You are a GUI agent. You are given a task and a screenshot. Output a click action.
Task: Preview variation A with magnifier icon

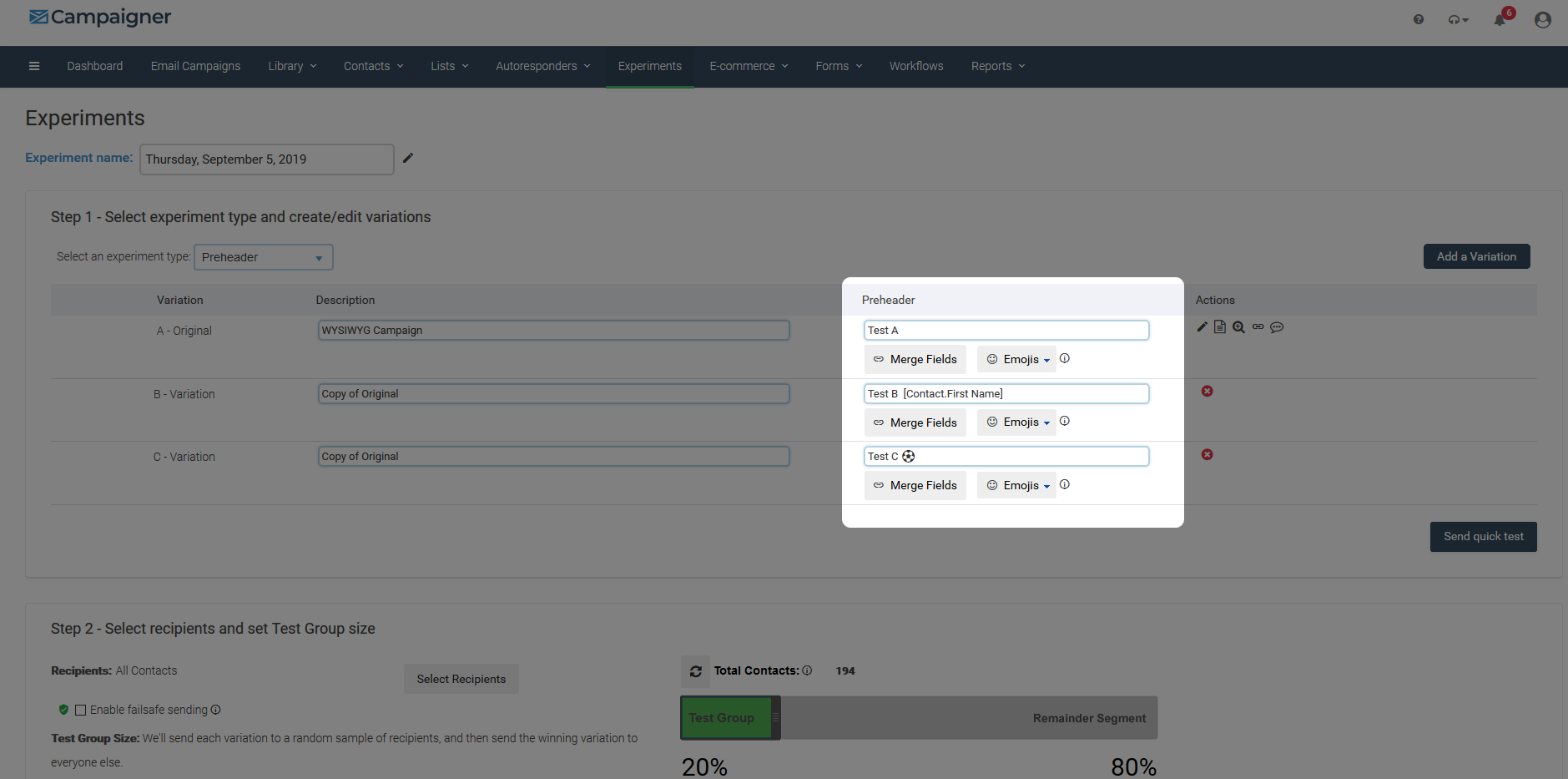coord(1238,327)
